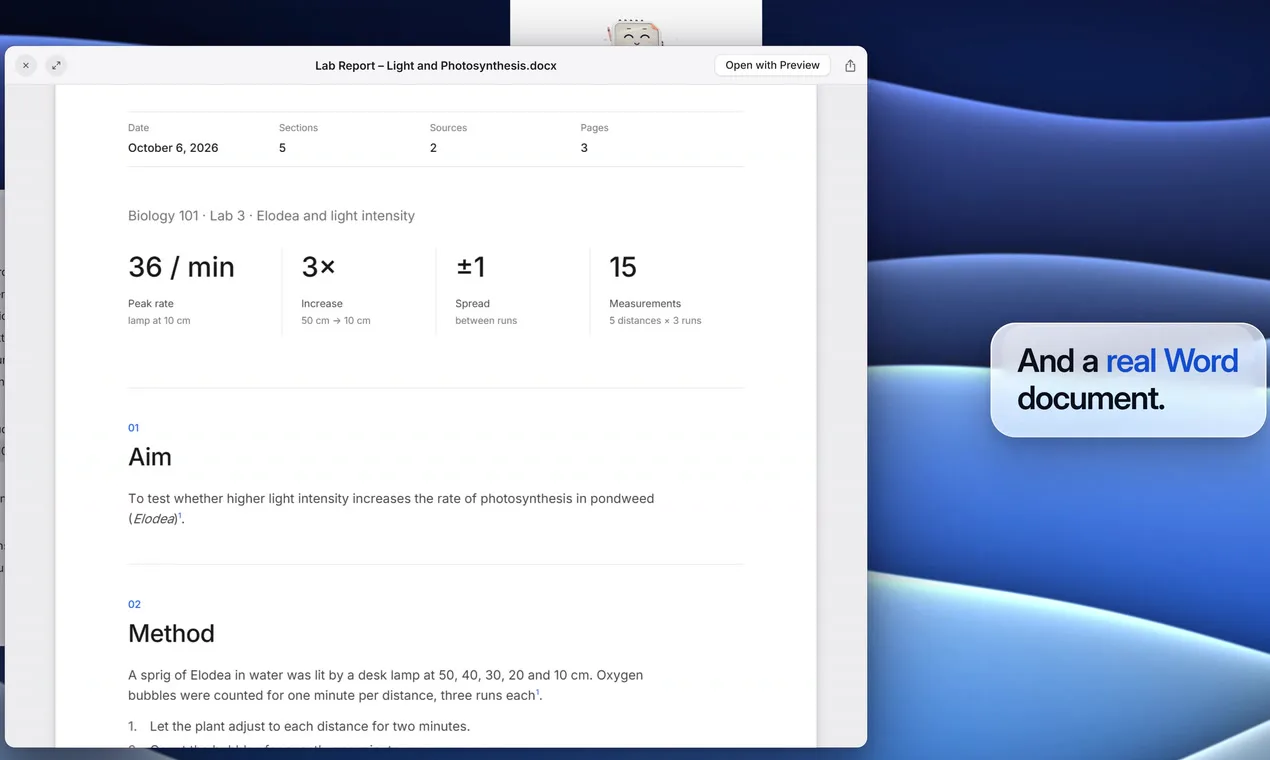Click the Pages label
Viewport: 1270px width, 760px height.
click(x=594, y=128)
